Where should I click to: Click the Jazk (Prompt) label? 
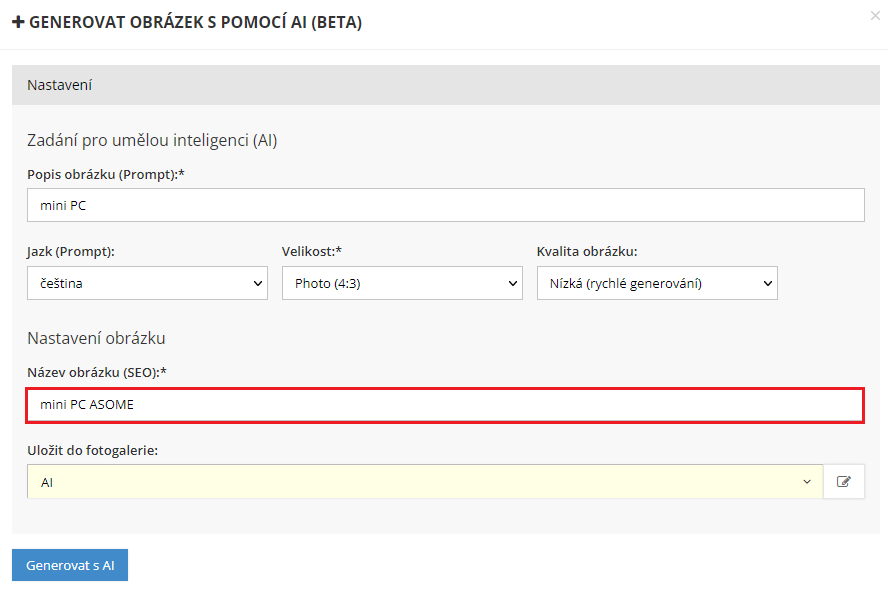pyautogui.click(x=70, y=251)
